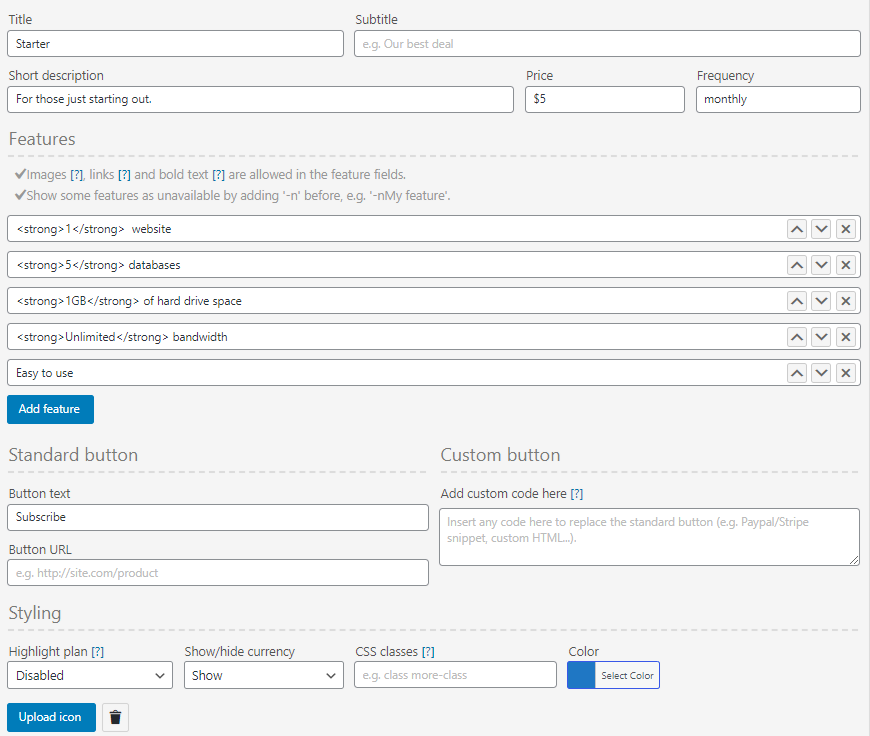The height and width of the screenshot is (736, 870).
Task: Open the bold text help link
Action: pyautogui.click(x=220, y=174)
